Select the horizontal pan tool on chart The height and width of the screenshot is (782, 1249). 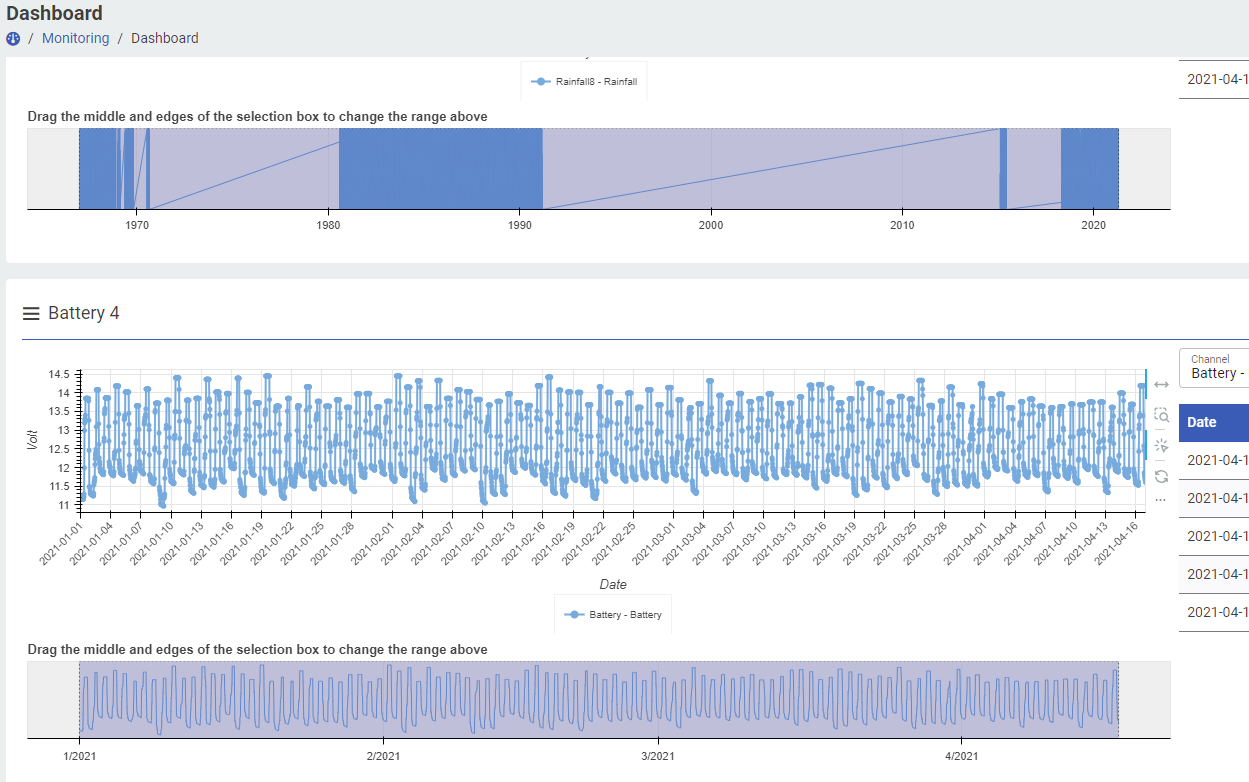(x=1161, y=384)
